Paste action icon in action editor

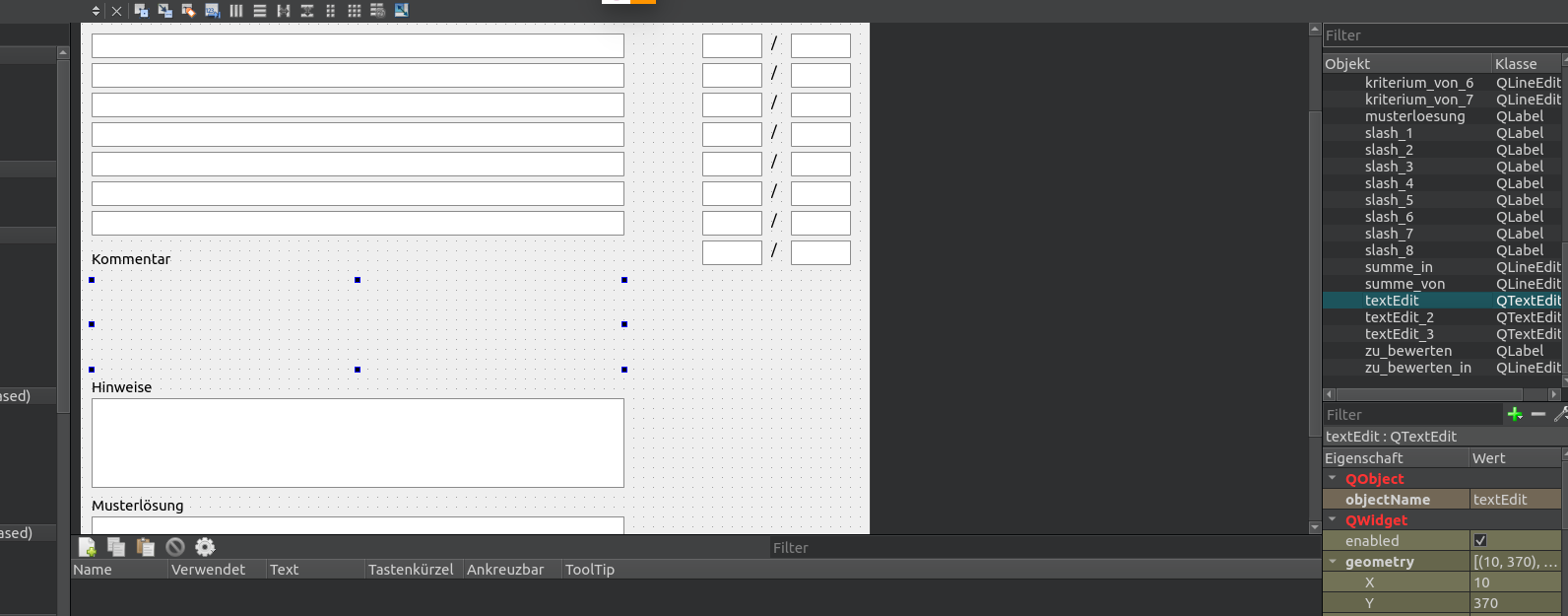146,547
